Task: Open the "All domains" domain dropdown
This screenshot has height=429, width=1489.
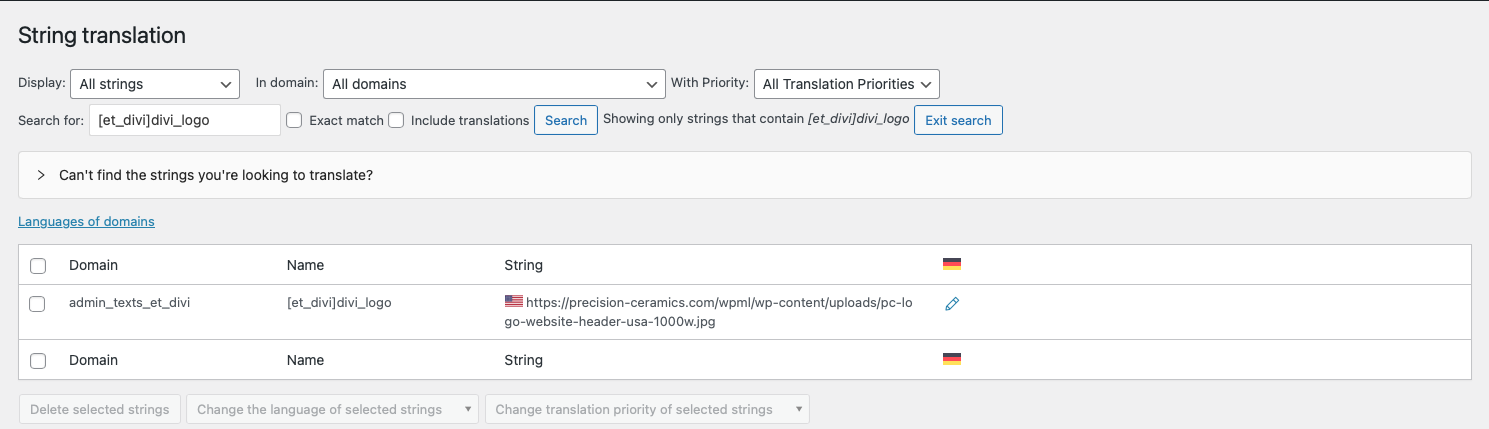Action: point(494,84)
